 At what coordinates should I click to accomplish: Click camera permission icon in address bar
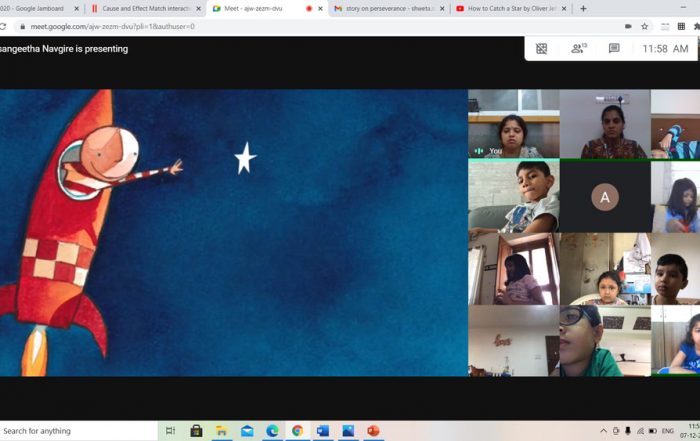click(x=628, y=27)
